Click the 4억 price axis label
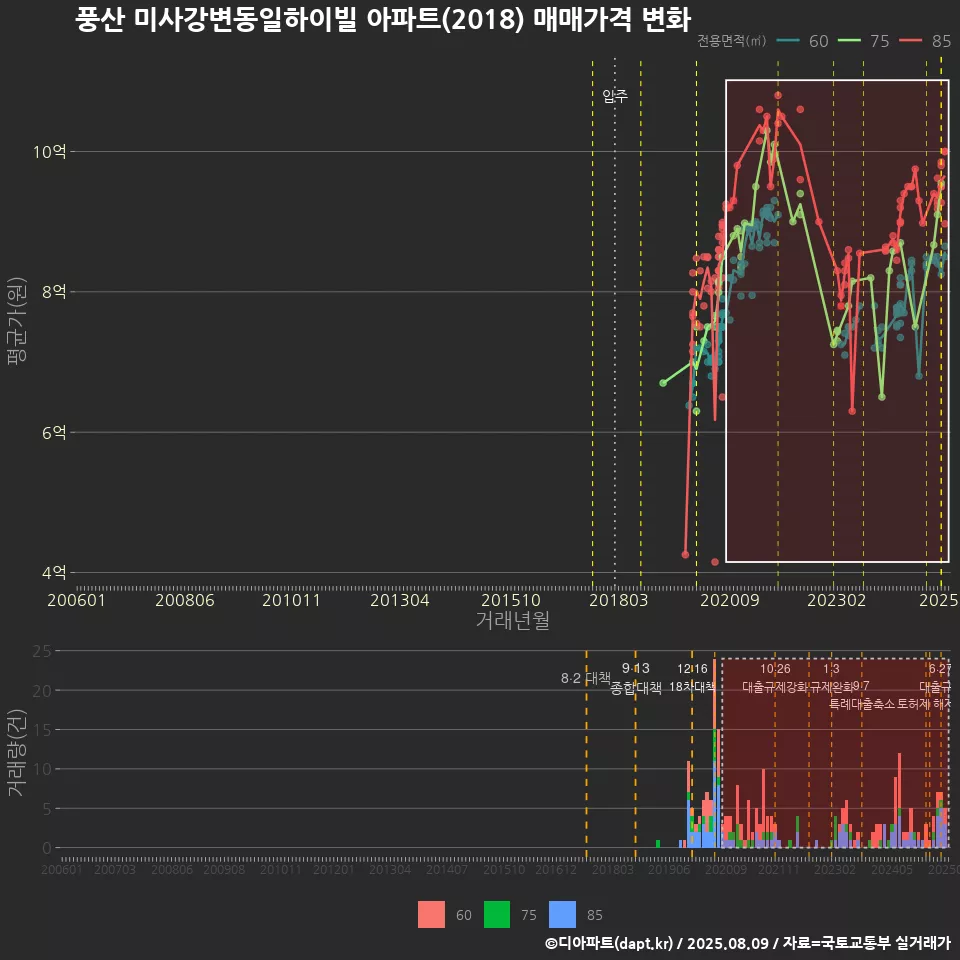 (54, 572)
